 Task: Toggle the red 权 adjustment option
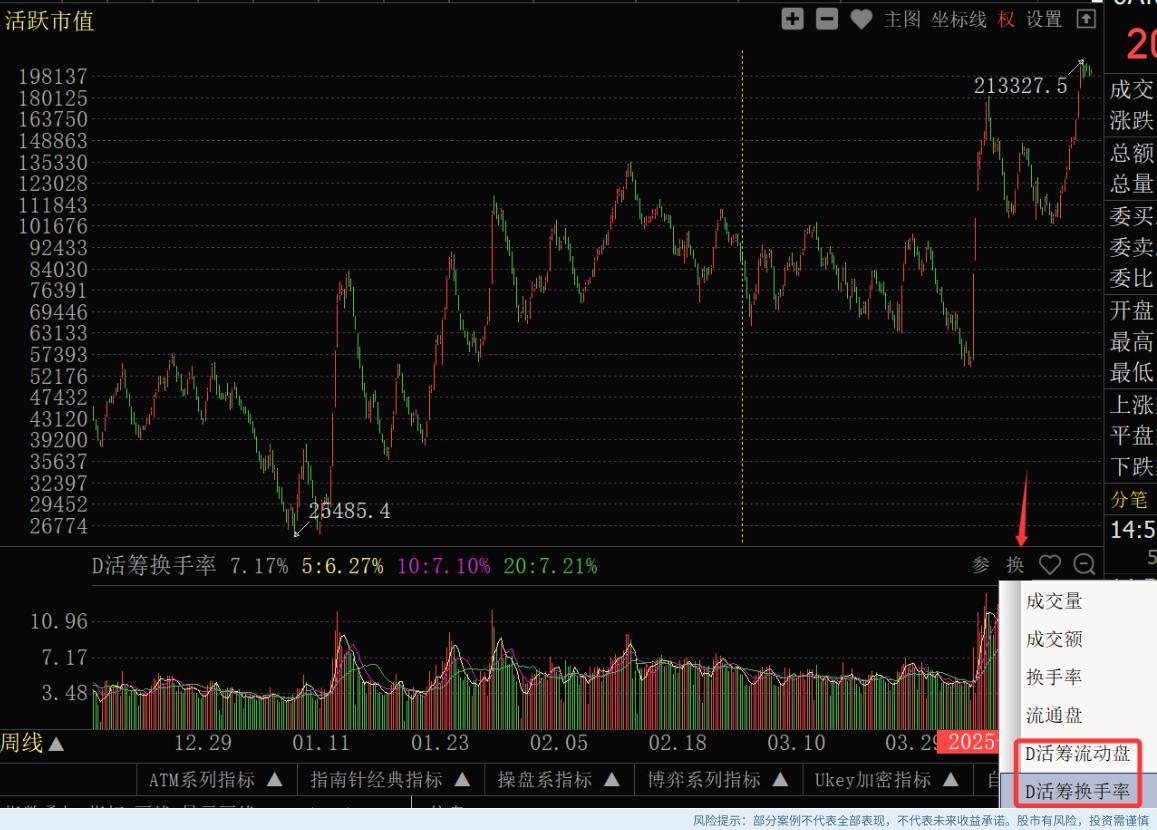pyautogui.click(x=1006, y=19)
